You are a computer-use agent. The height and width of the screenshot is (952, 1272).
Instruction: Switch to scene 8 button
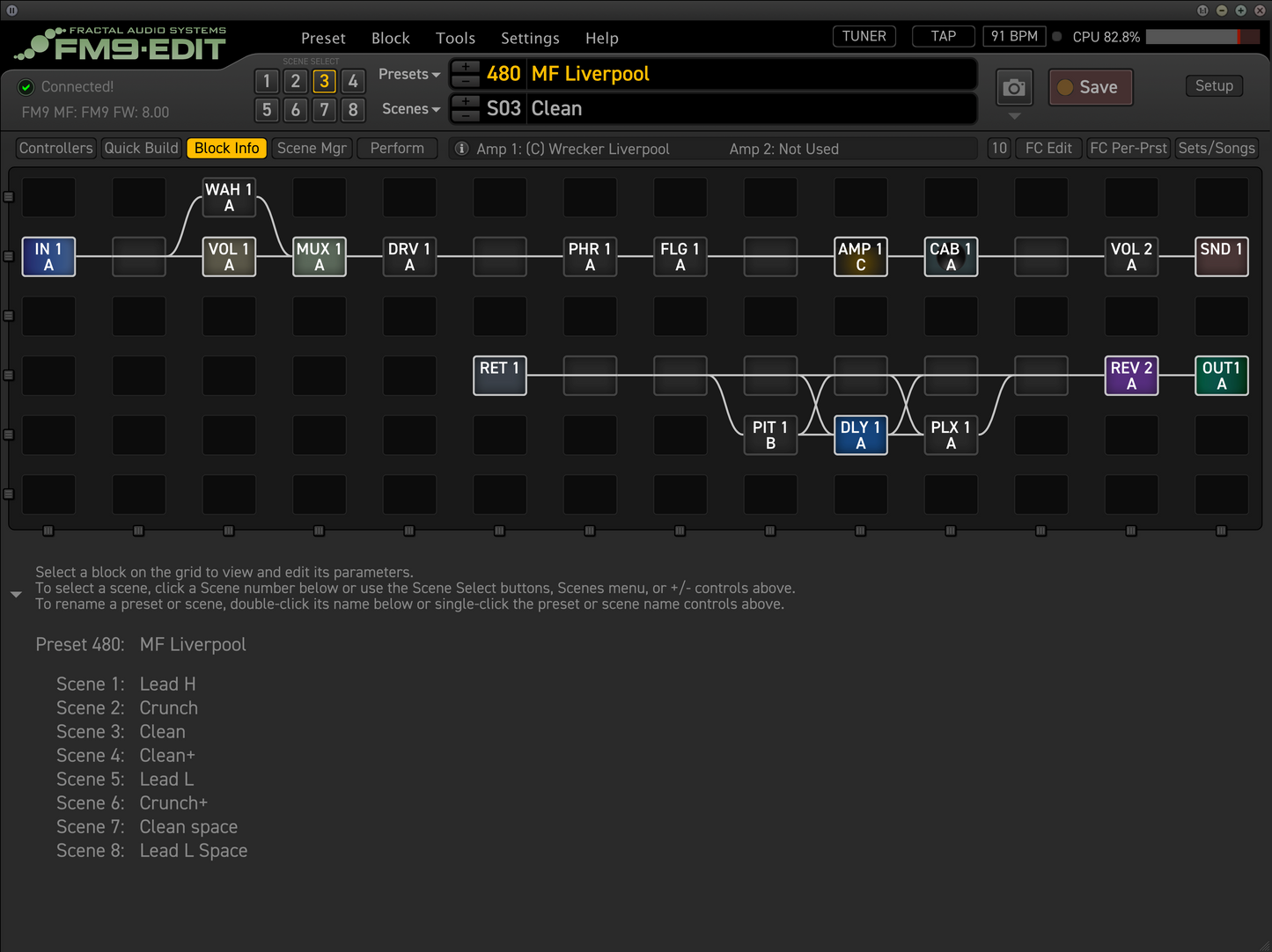coord(353,110)
